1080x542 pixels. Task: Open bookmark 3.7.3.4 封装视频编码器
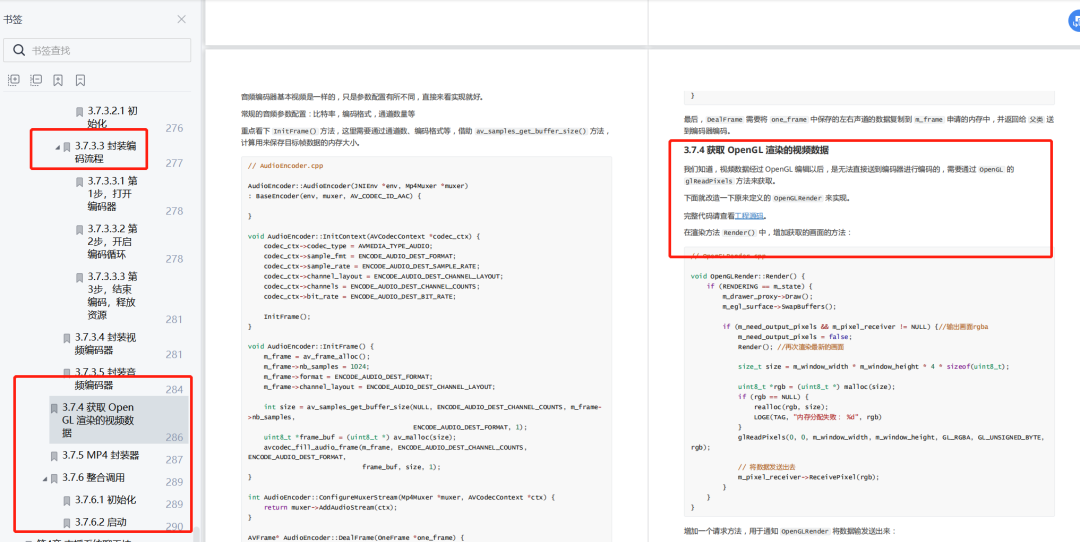[x=105, y=344]
